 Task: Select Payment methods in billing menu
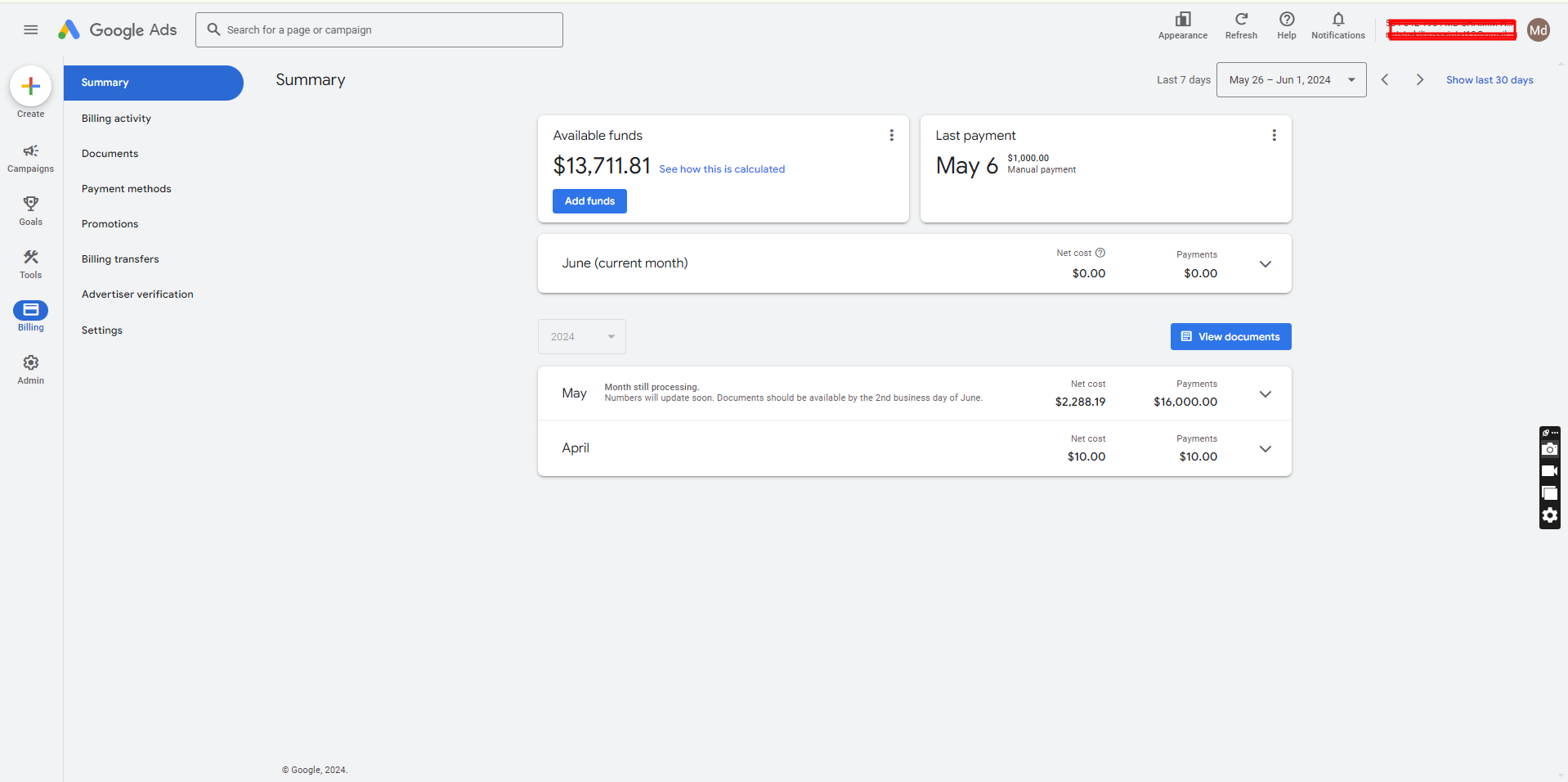127,189
